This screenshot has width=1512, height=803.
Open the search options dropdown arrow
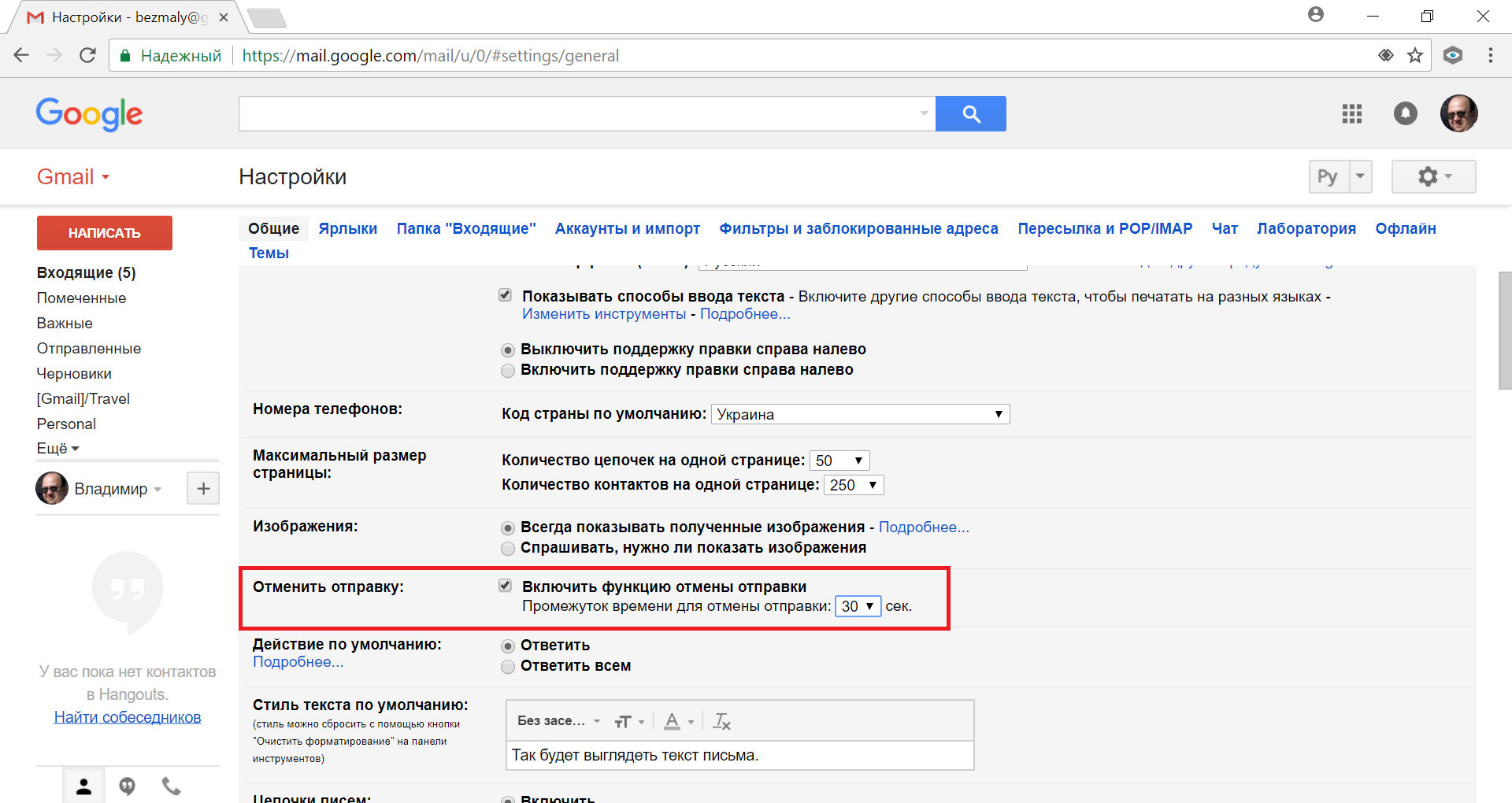point(925,113)
